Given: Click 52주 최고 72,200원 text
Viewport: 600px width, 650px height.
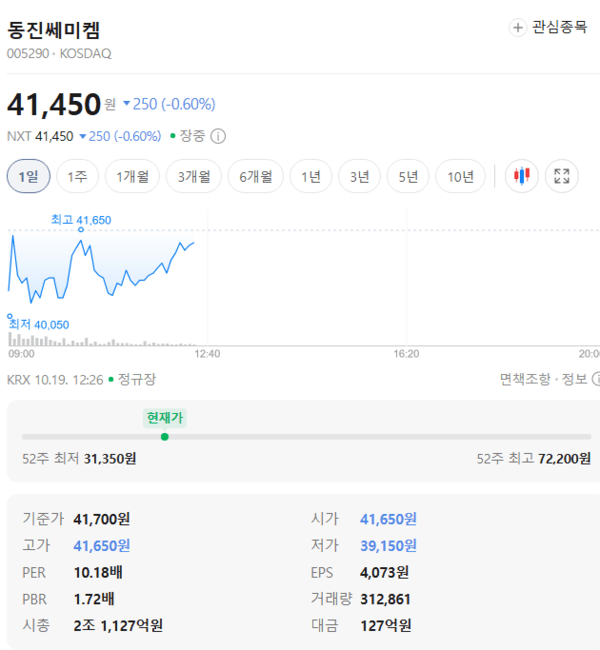Looking at the screenshot, I should (534, 458).
